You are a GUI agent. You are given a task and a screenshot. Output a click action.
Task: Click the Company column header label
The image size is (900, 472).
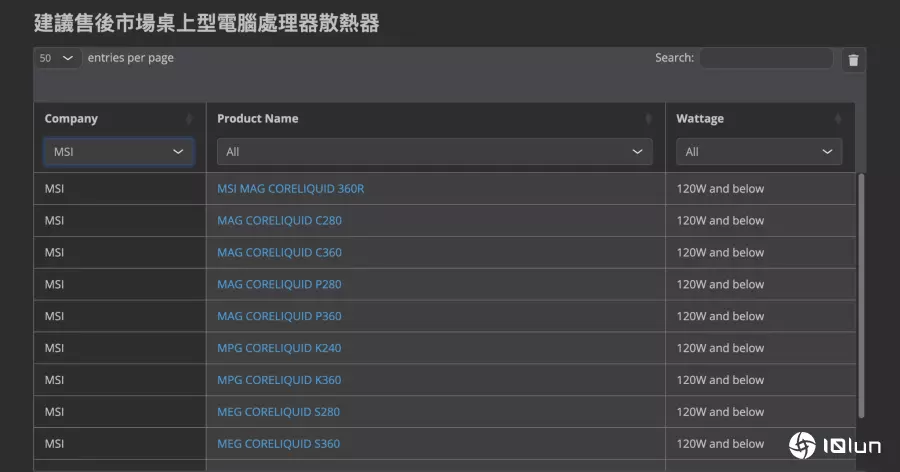pyautogui.click(x=71, y=119)
